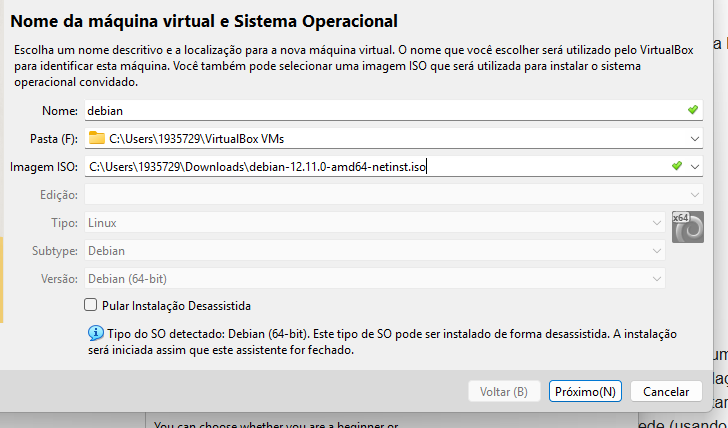Screen dimensions: 728x428
Task: Click the blue info icon beside detected OS
Action: (96, 333)
